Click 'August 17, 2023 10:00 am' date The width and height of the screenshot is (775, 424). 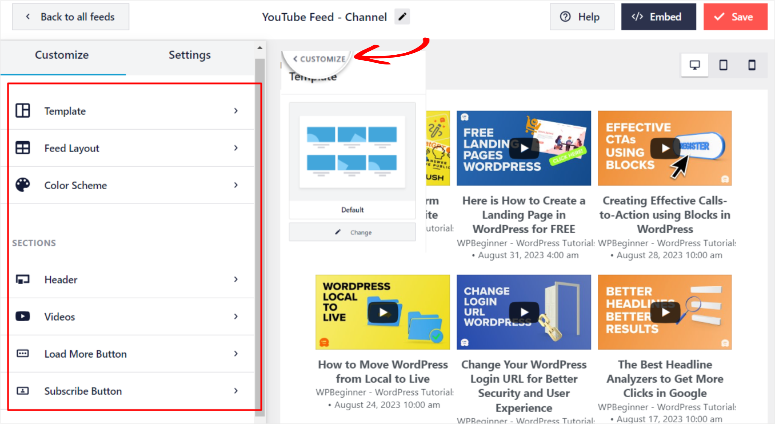coord(669,419)
